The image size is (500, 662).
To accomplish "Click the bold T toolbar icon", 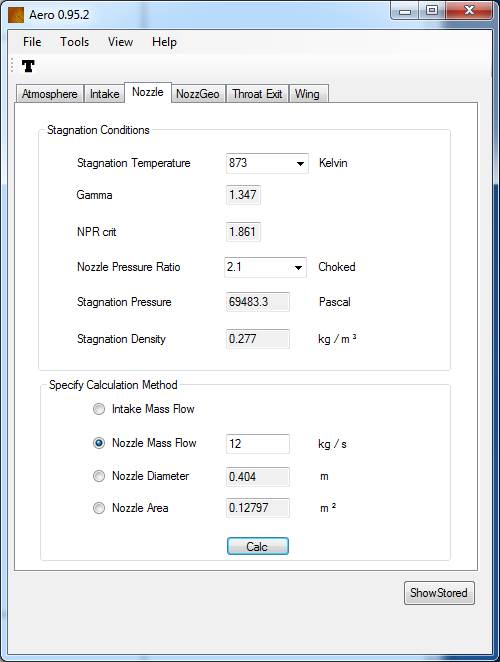I will tap(28, 66).
